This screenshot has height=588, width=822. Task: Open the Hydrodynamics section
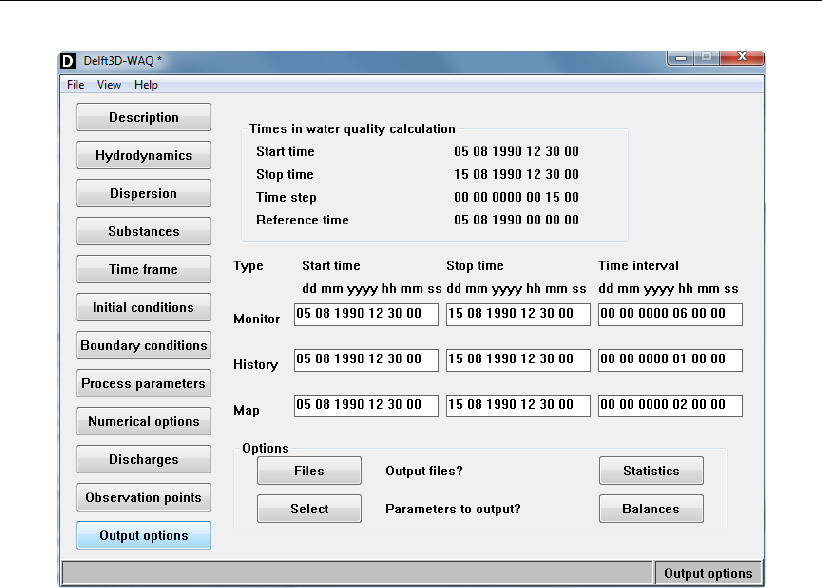pos(144,155)
